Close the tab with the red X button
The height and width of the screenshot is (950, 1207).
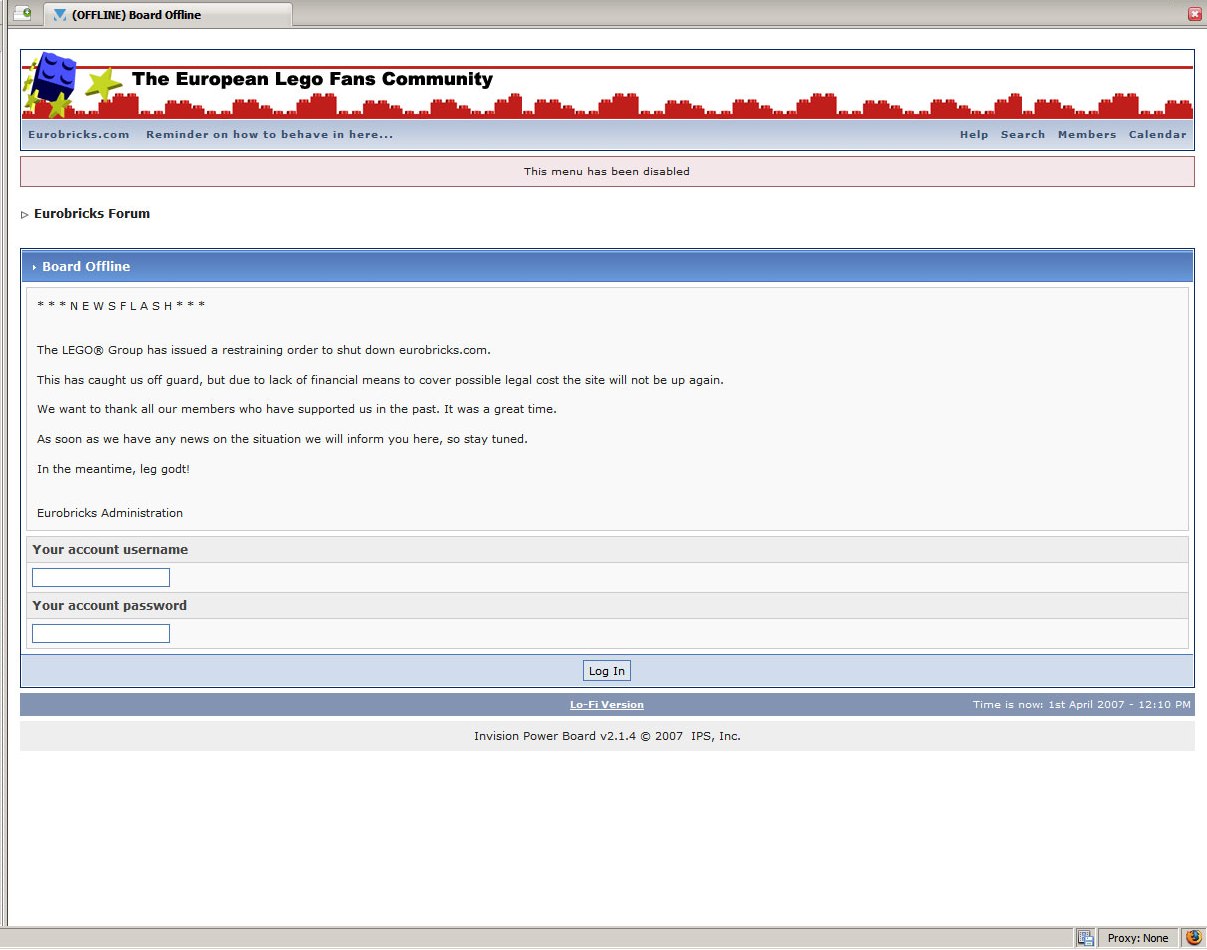[x=1194, y=14]
